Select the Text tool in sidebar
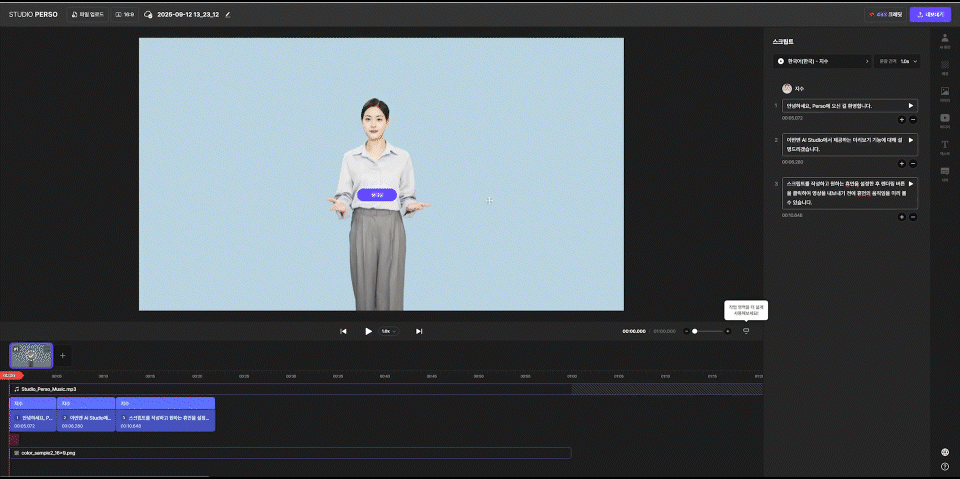 944,147
